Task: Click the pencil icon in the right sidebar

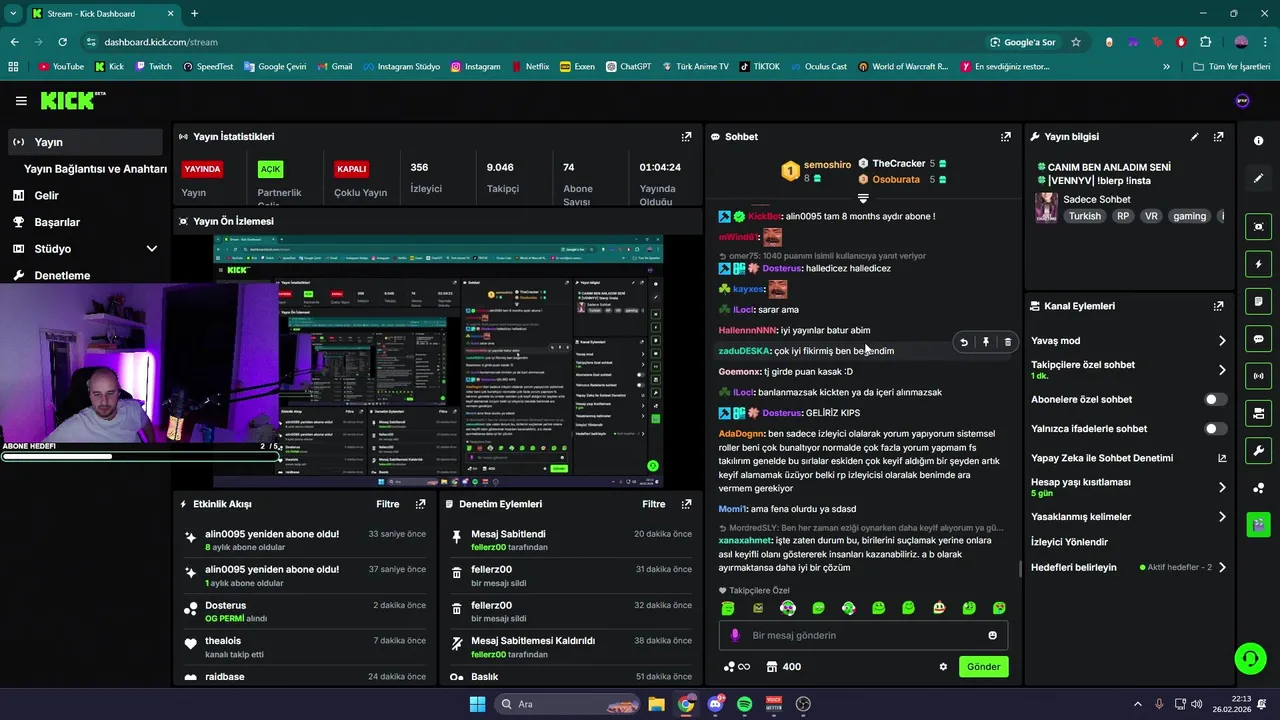Action: click(1258, 178)
